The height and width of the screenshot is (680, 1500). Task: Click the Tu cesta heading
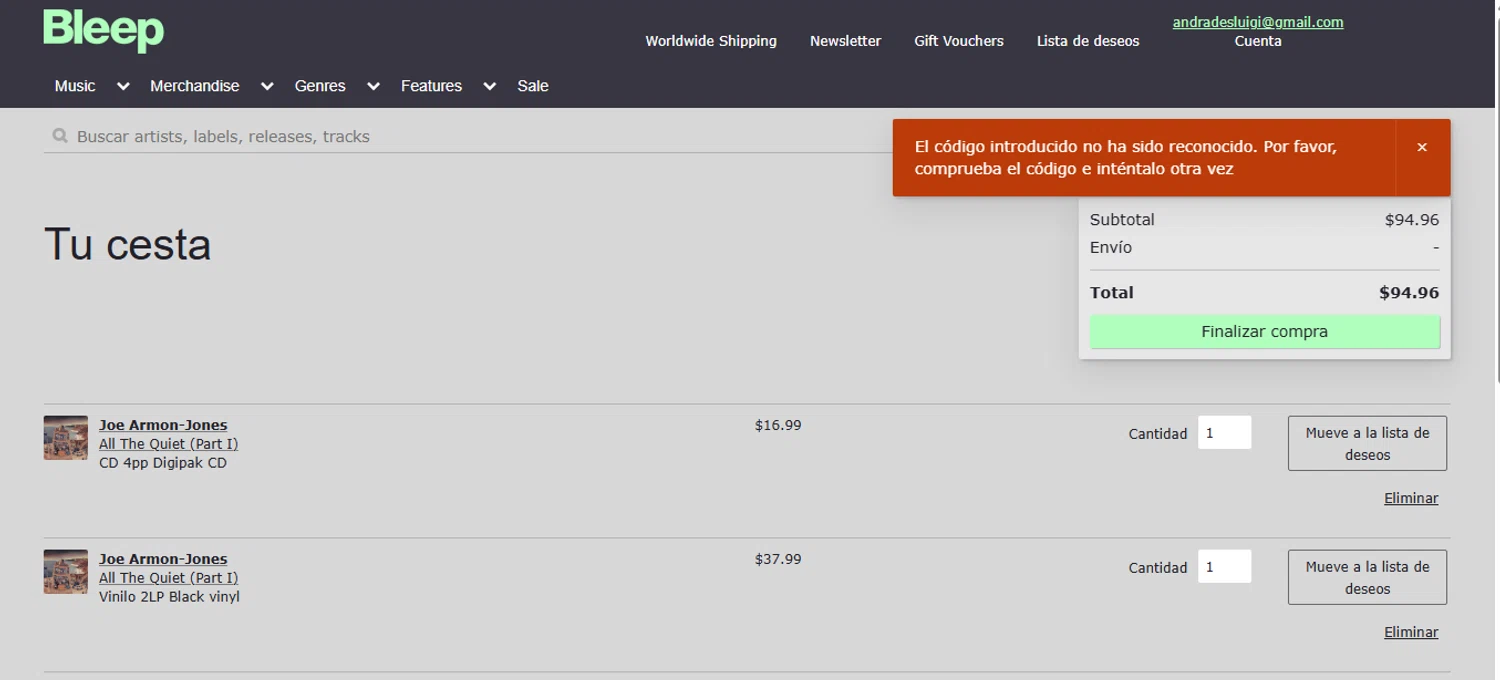(x=127, y=245)
